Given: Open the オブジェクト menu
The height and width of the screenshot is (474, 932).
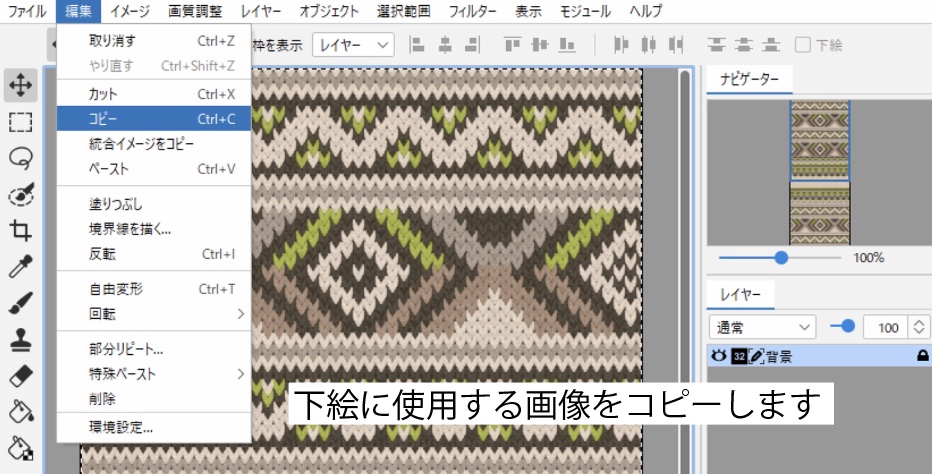Looking at the screenshot, I should (329, 11).
